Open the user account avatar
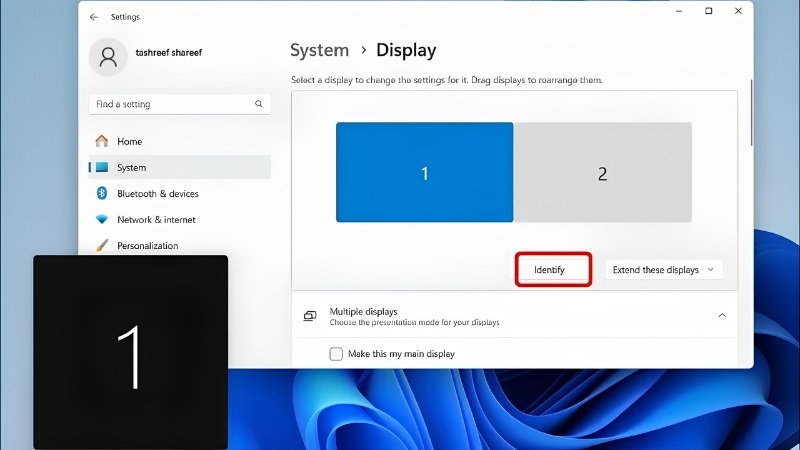This screenshot has width=800, height=450. (x=108, y=57)
